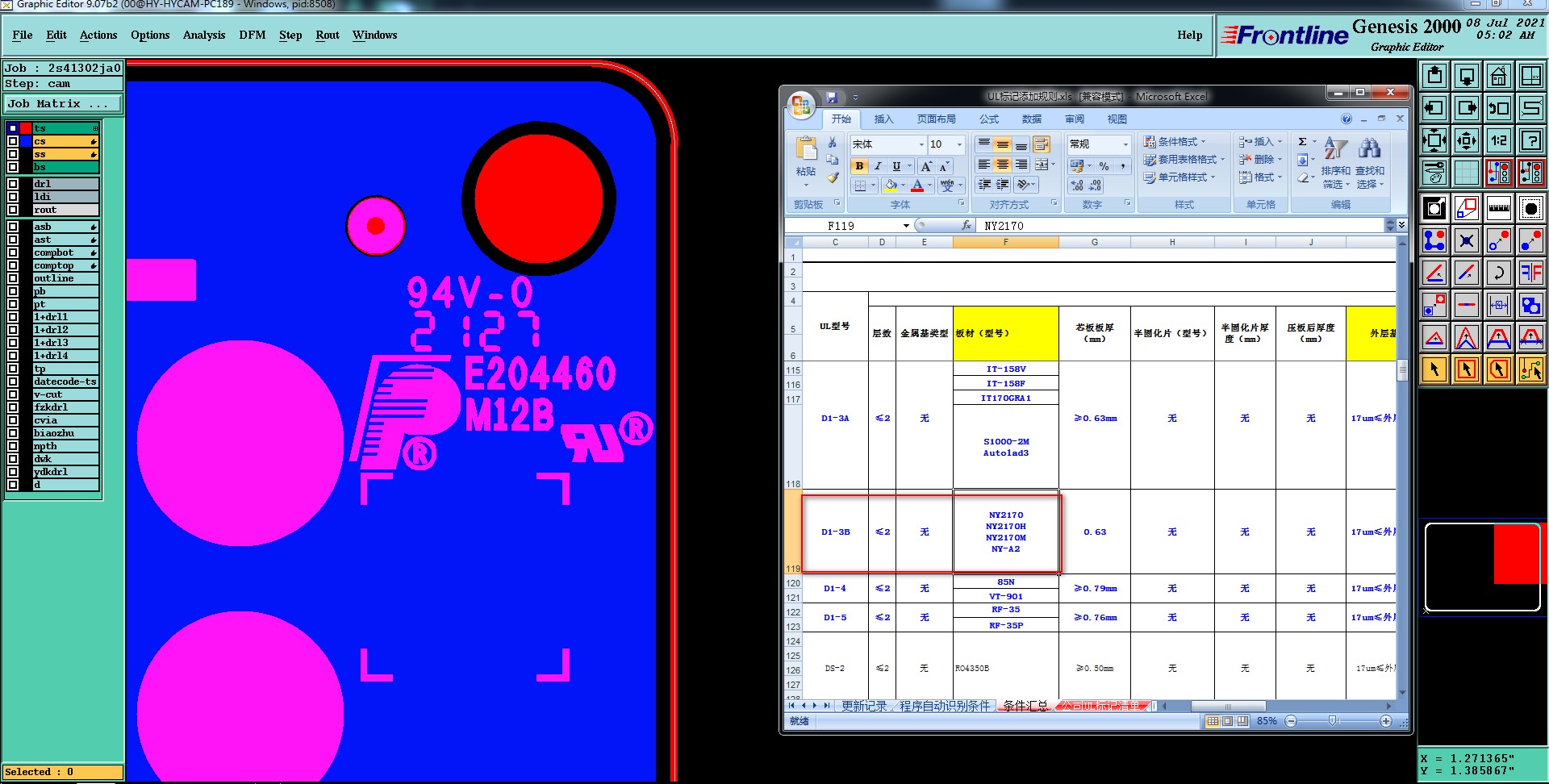Click the Excel save icon
The height and width of the screenshot is (784, 1549).
coord(832,97)
